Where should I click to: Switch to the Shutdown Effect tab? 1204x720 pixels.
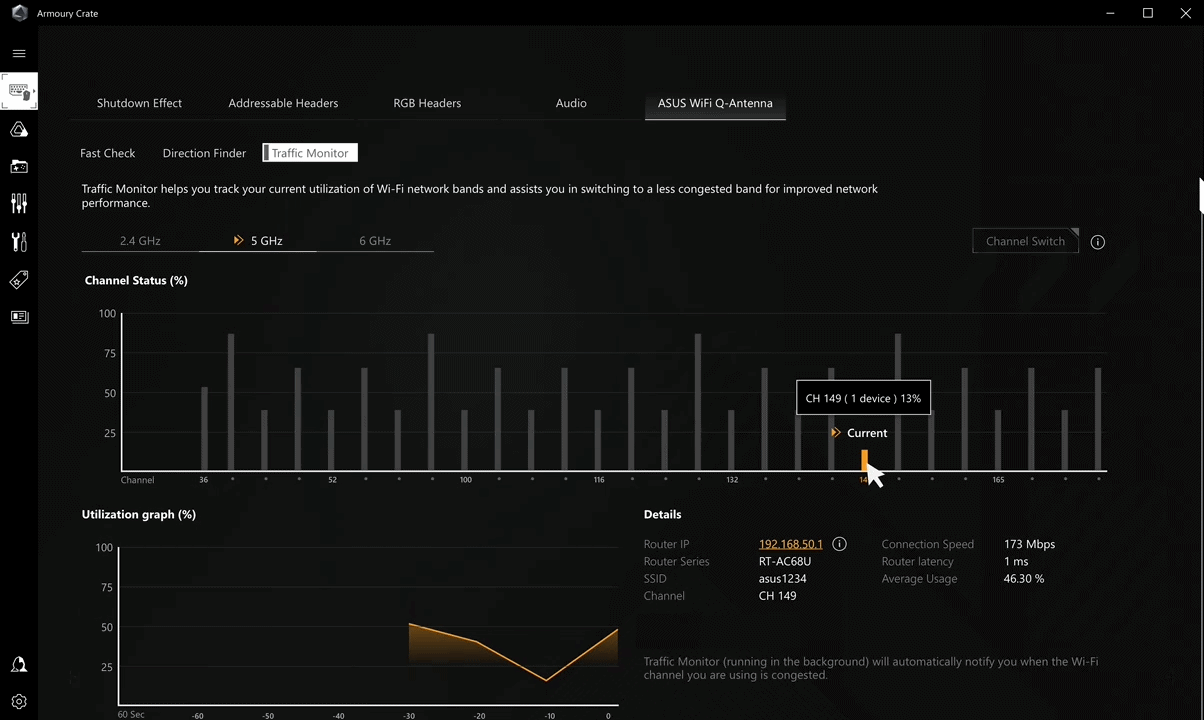(139, 103)
